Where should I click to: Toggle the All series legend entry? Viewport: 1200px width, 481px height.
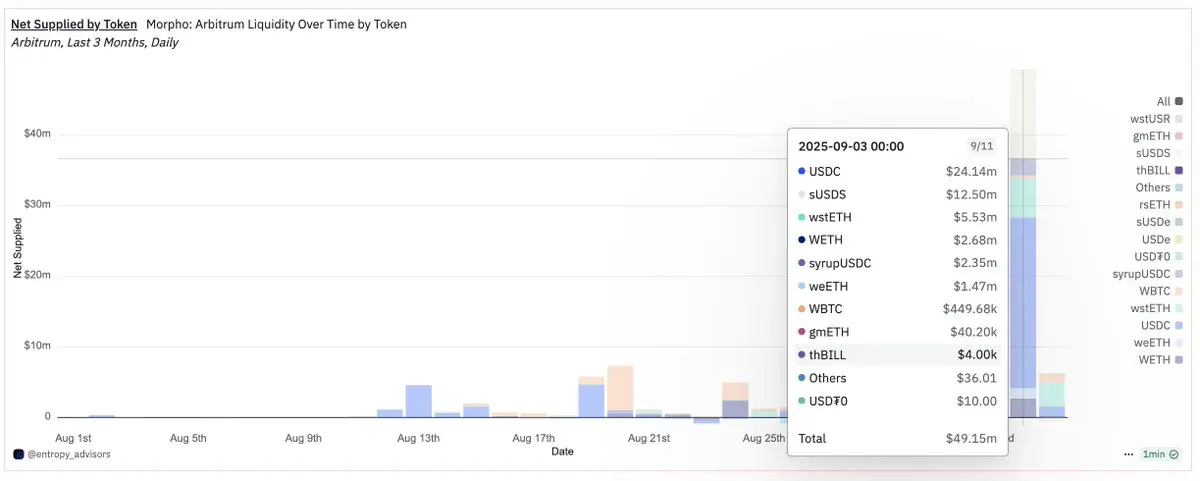click(1170, 101)
